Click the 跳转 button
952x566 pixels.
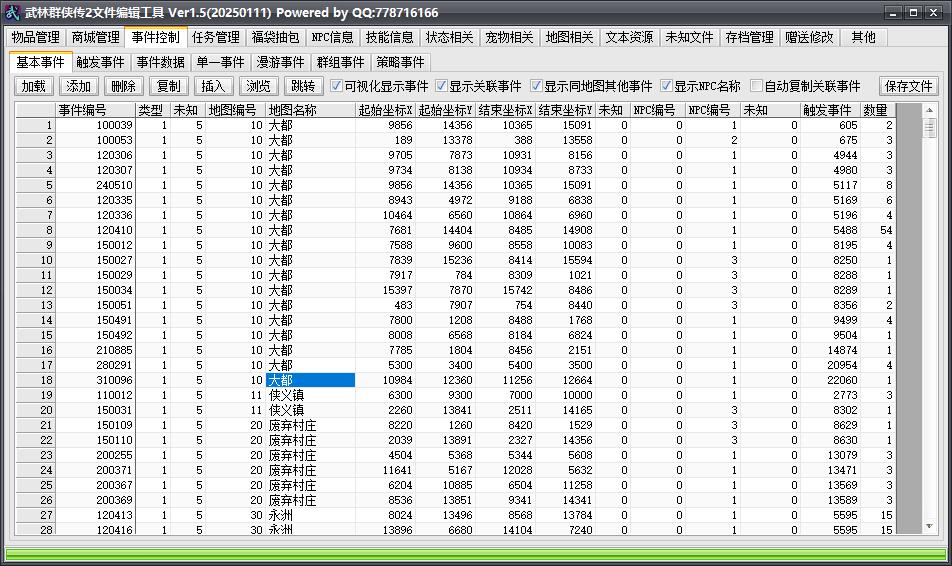[x=303, y=86]
